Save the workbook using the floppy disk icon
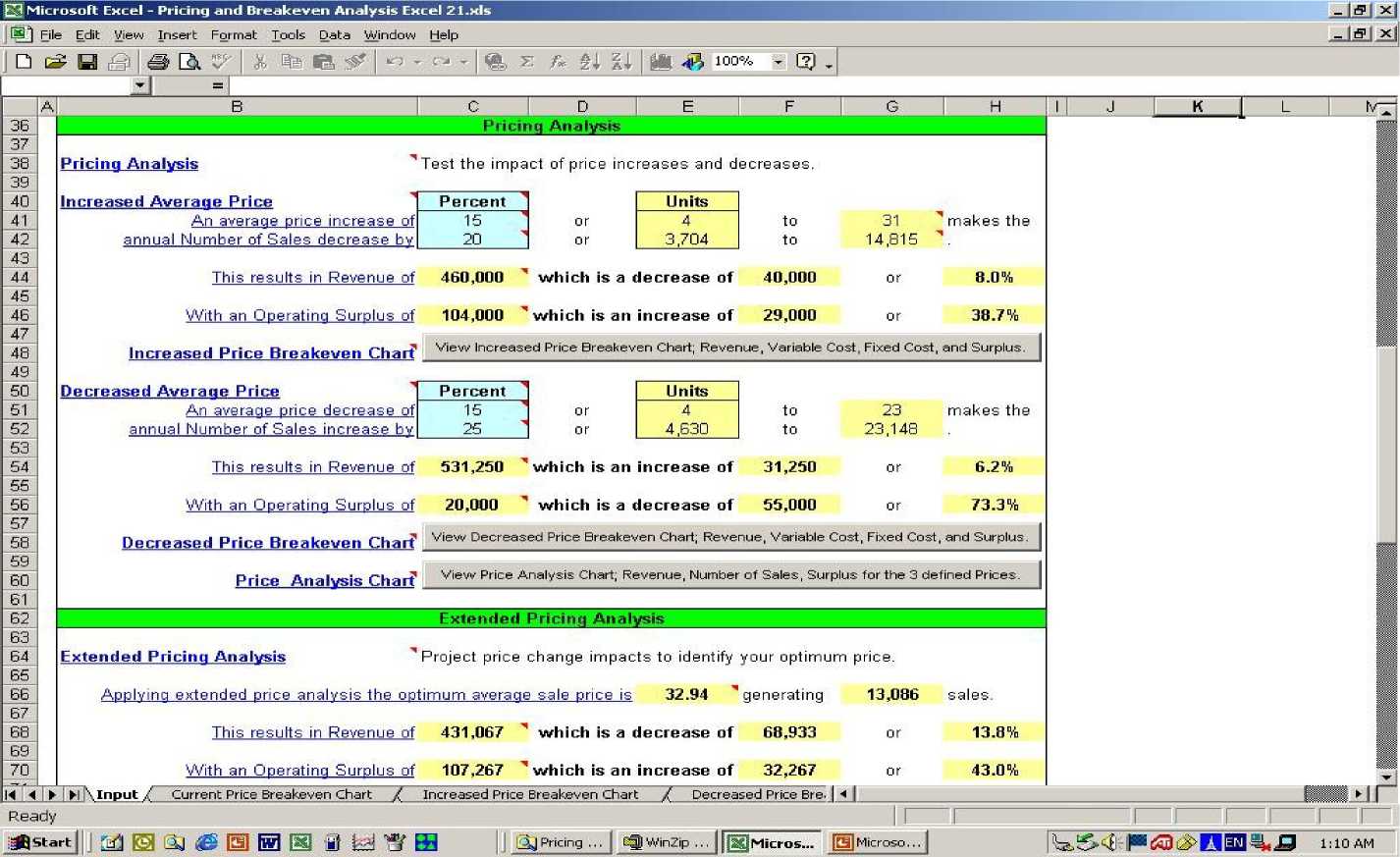 (87, 62)
